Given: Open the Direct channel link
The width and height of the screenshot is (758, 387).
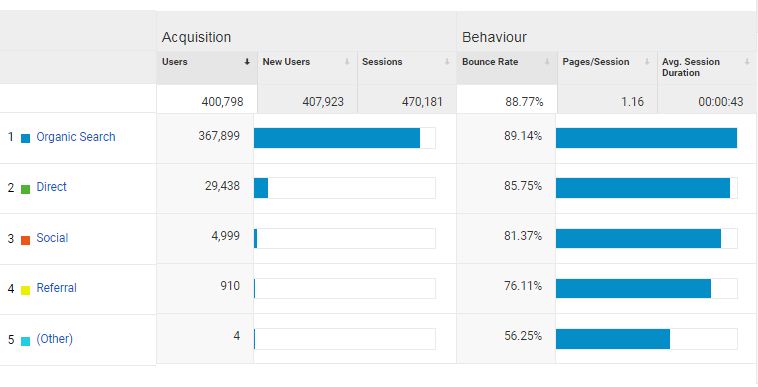Looking at the screenshot, I should 52,187.
